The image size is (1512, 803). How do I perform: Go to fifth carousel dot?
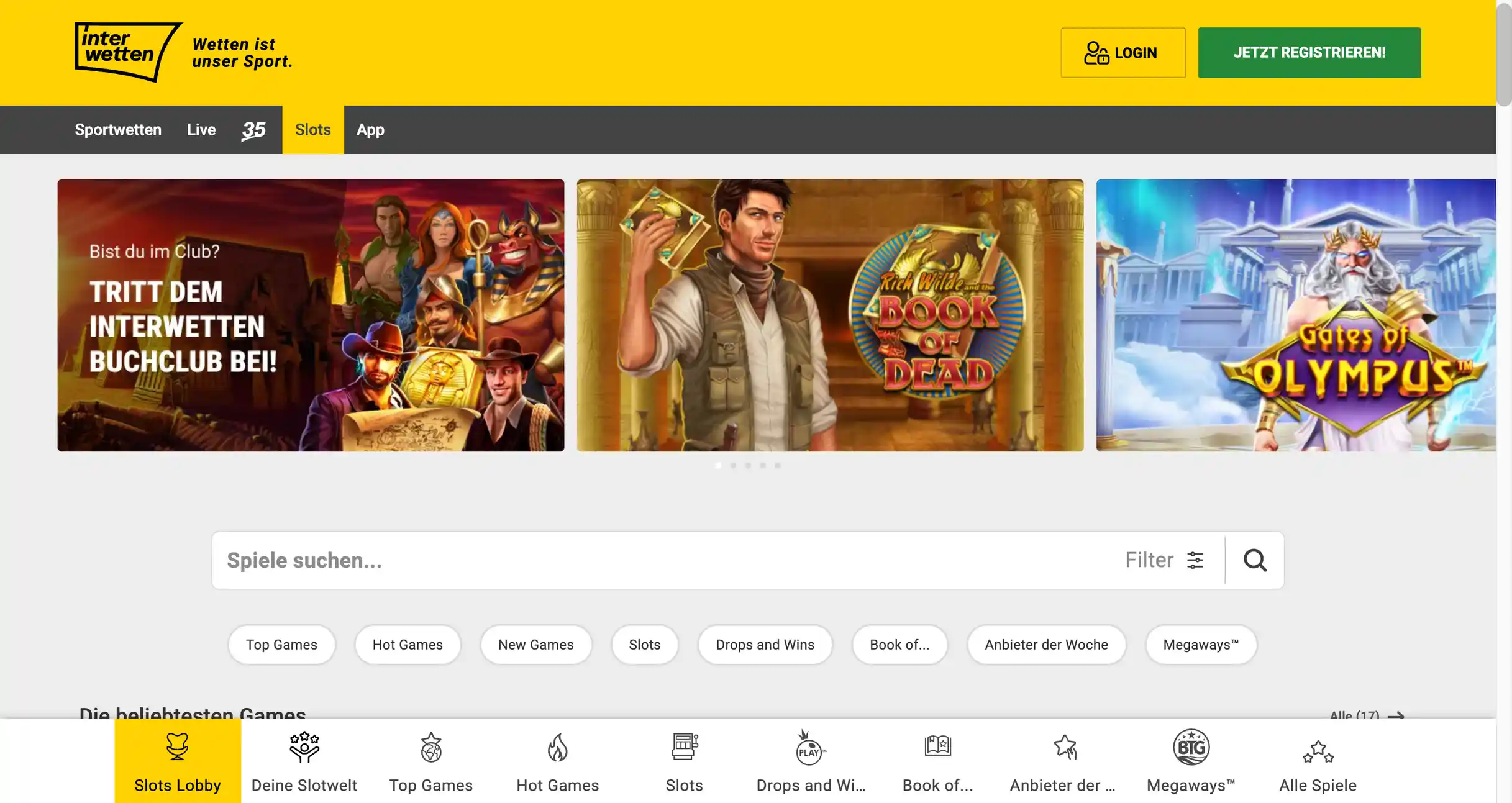coord(778,465)
